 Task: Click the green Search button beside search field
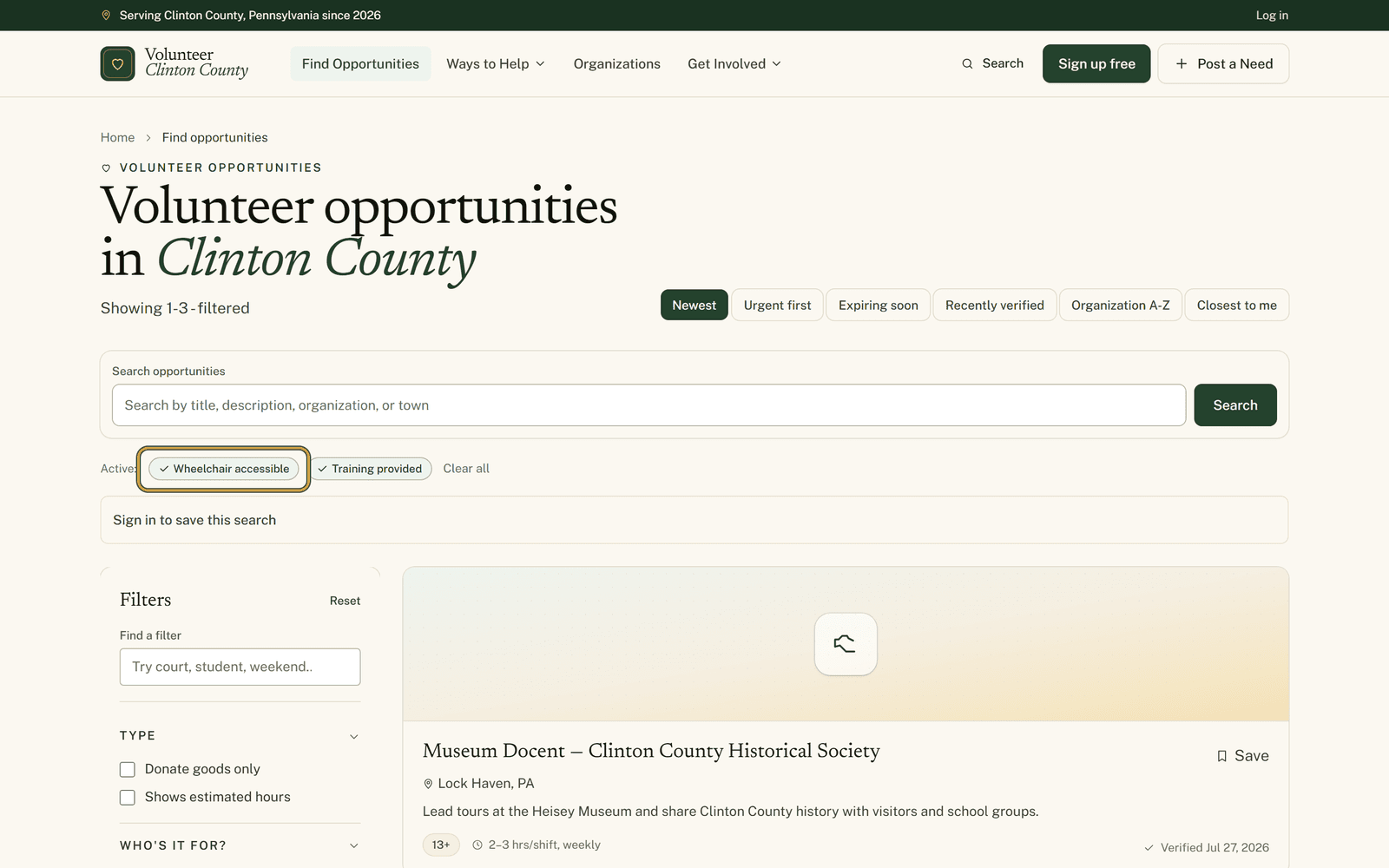tap(1235, 405)
